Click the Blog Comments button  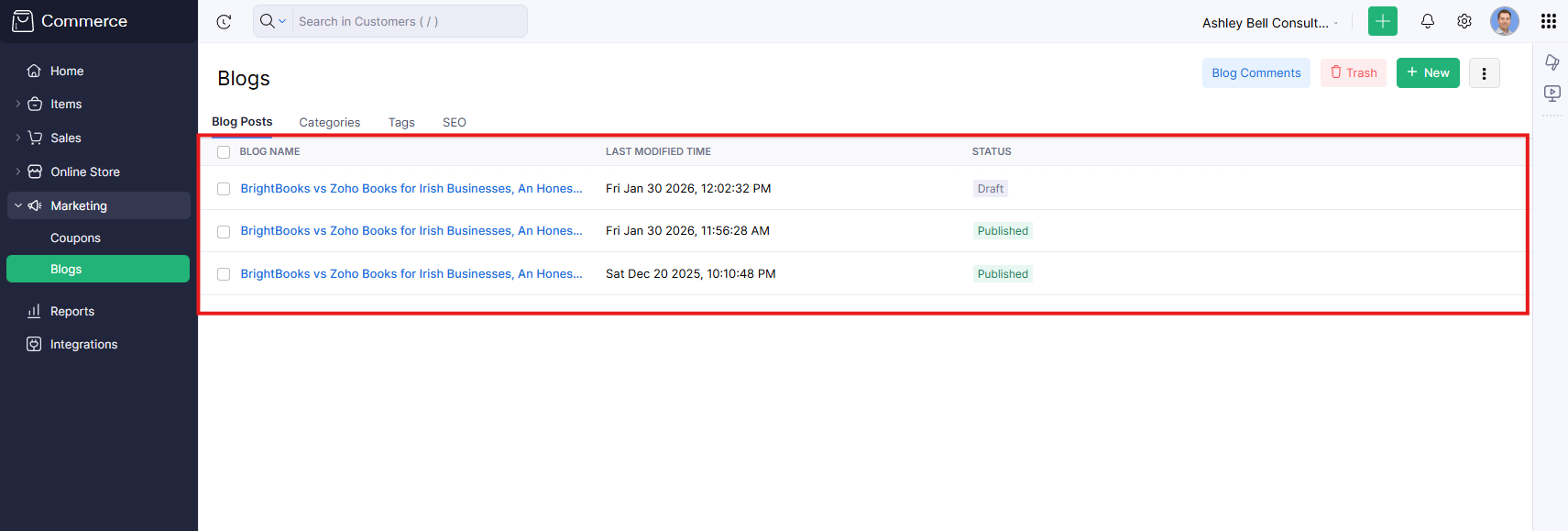pos(1255,73)
